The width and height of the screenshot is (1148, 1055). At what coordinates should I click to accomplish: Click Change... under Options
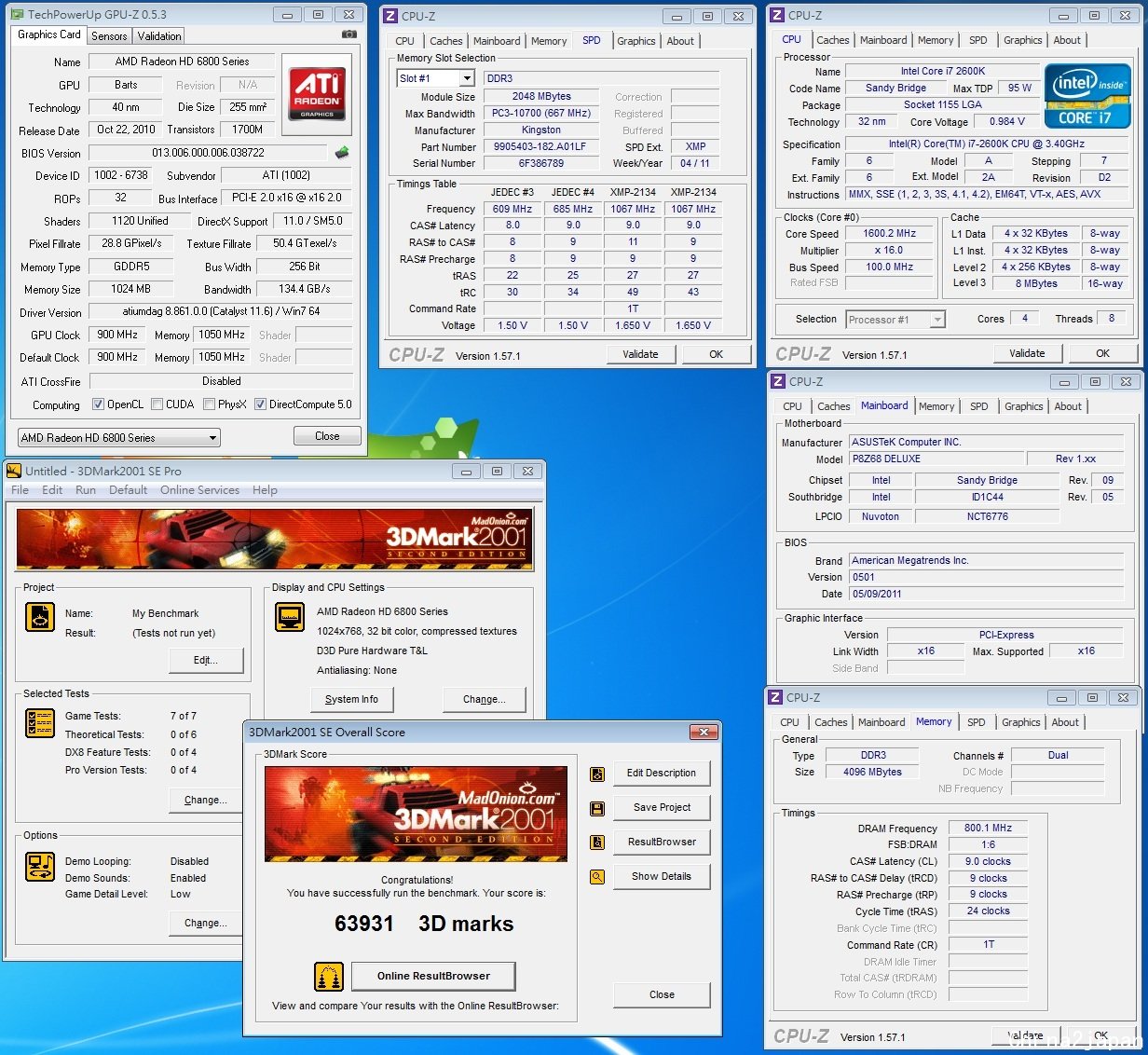(206, 923)
